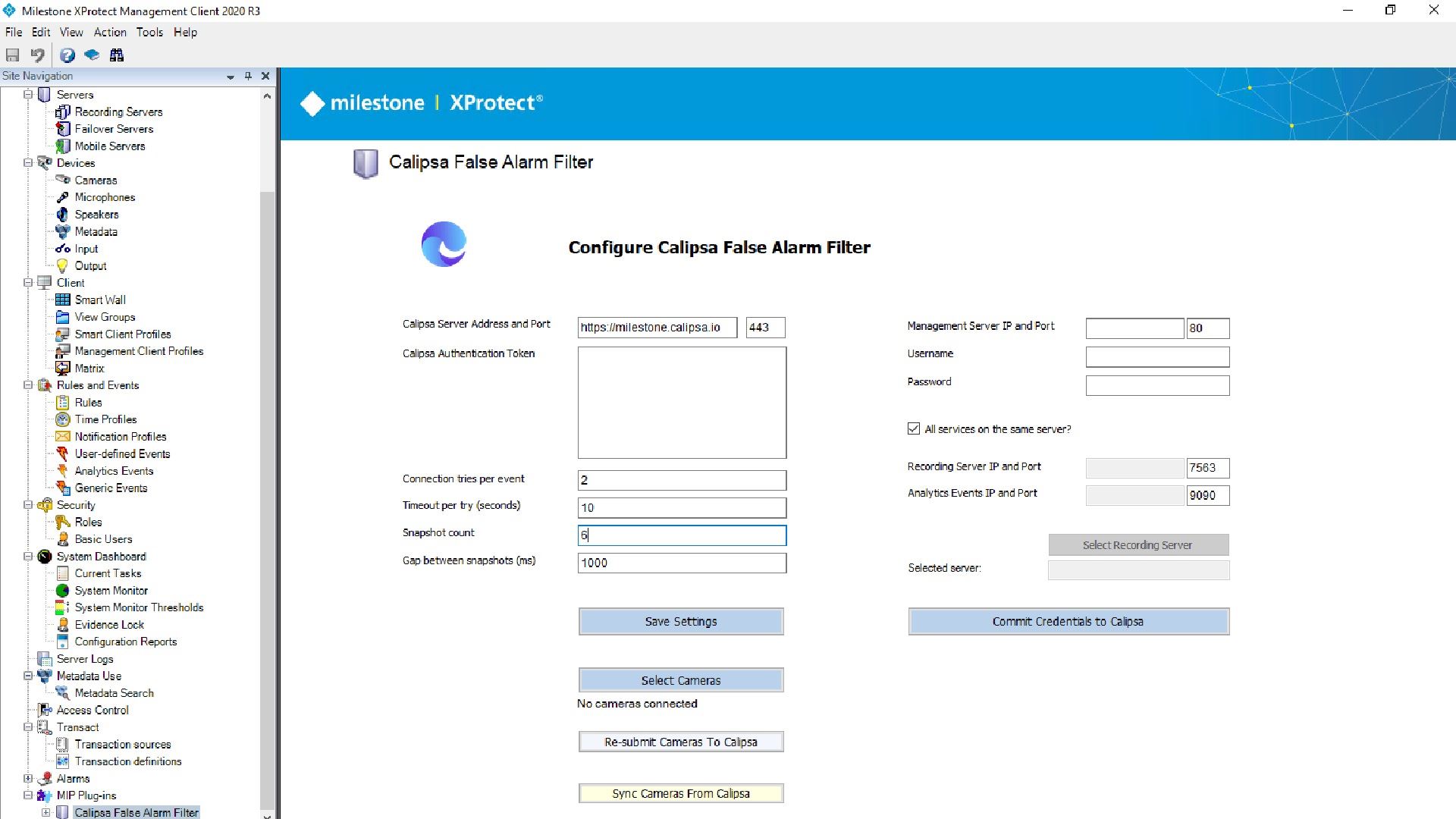Click the binoculars search toolbar icon
1456x819 pixels.
[117, 55]
